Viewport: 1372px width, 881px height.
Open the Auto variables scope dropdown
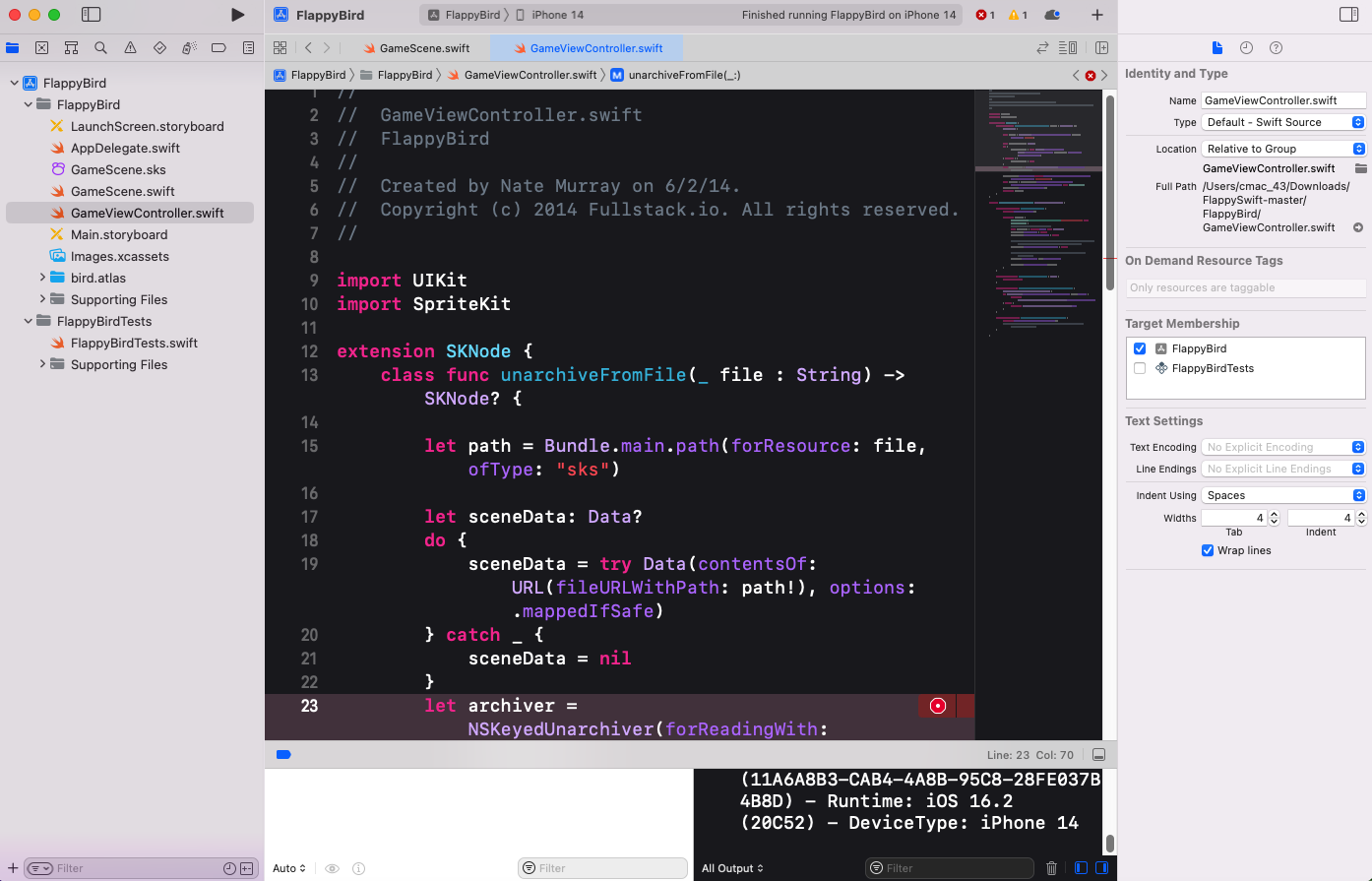tap(289, 868)
